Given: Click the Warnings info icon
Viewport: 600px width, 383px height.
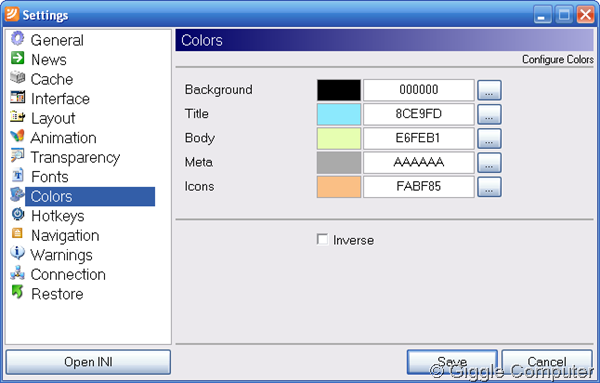Looking at the screenshot, I should [17, 253].
